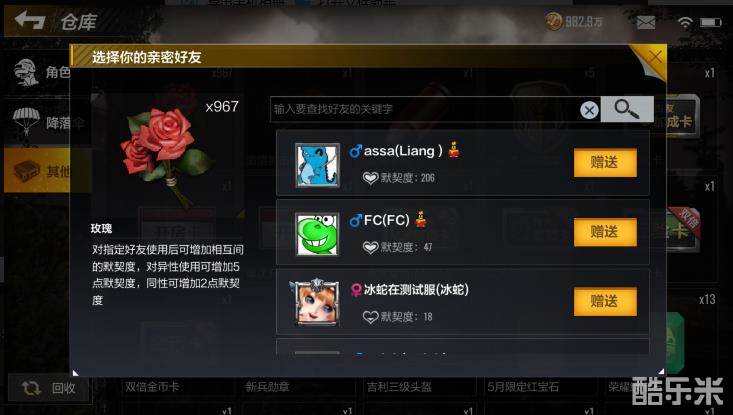Image resolution: width=733 pixels, height=415 pixels.
Task: Go back using the return arrow icon
Action: coord(29,20)
